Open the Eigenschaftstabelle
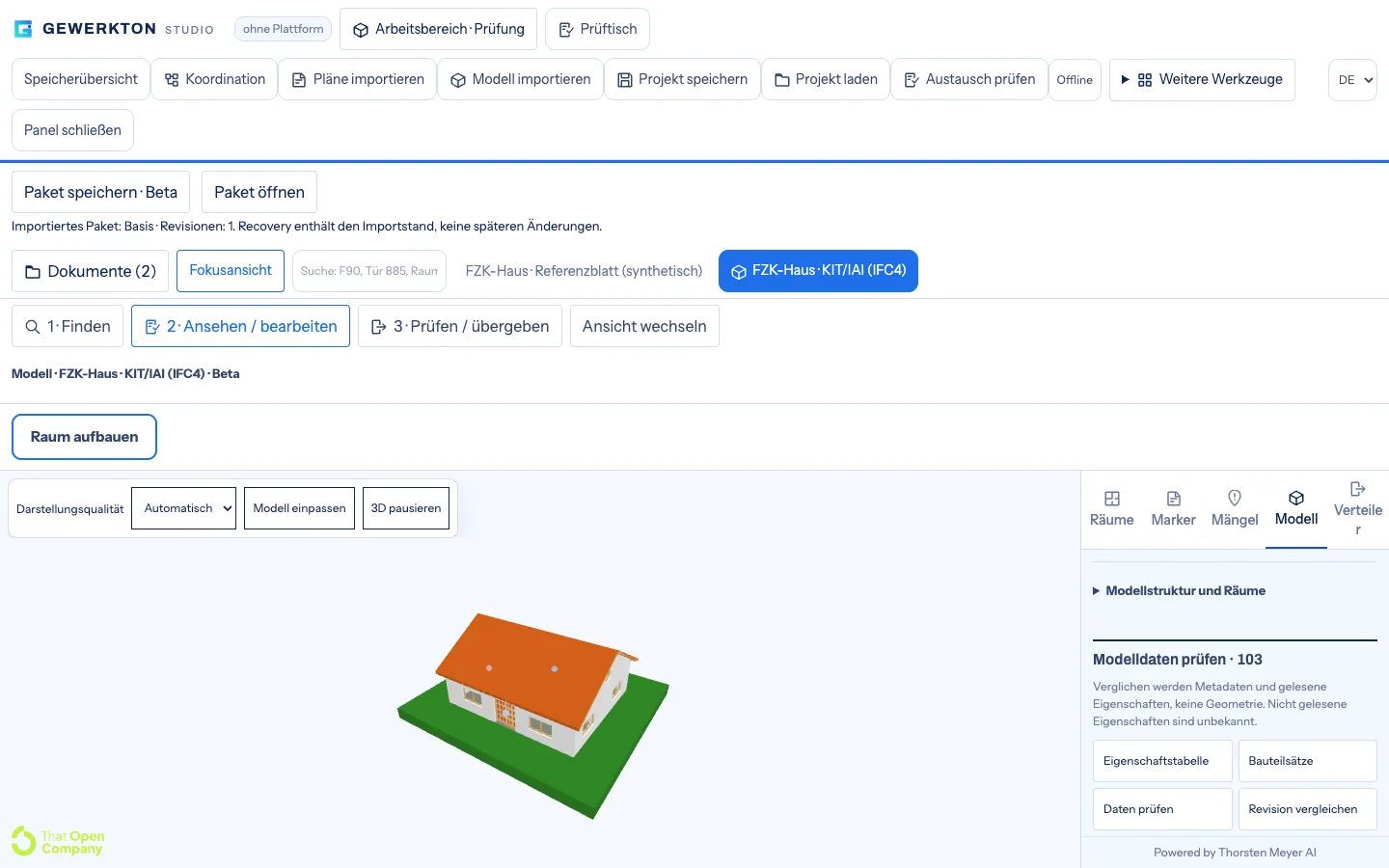 pyautogui.click(x=1162, y=761)
